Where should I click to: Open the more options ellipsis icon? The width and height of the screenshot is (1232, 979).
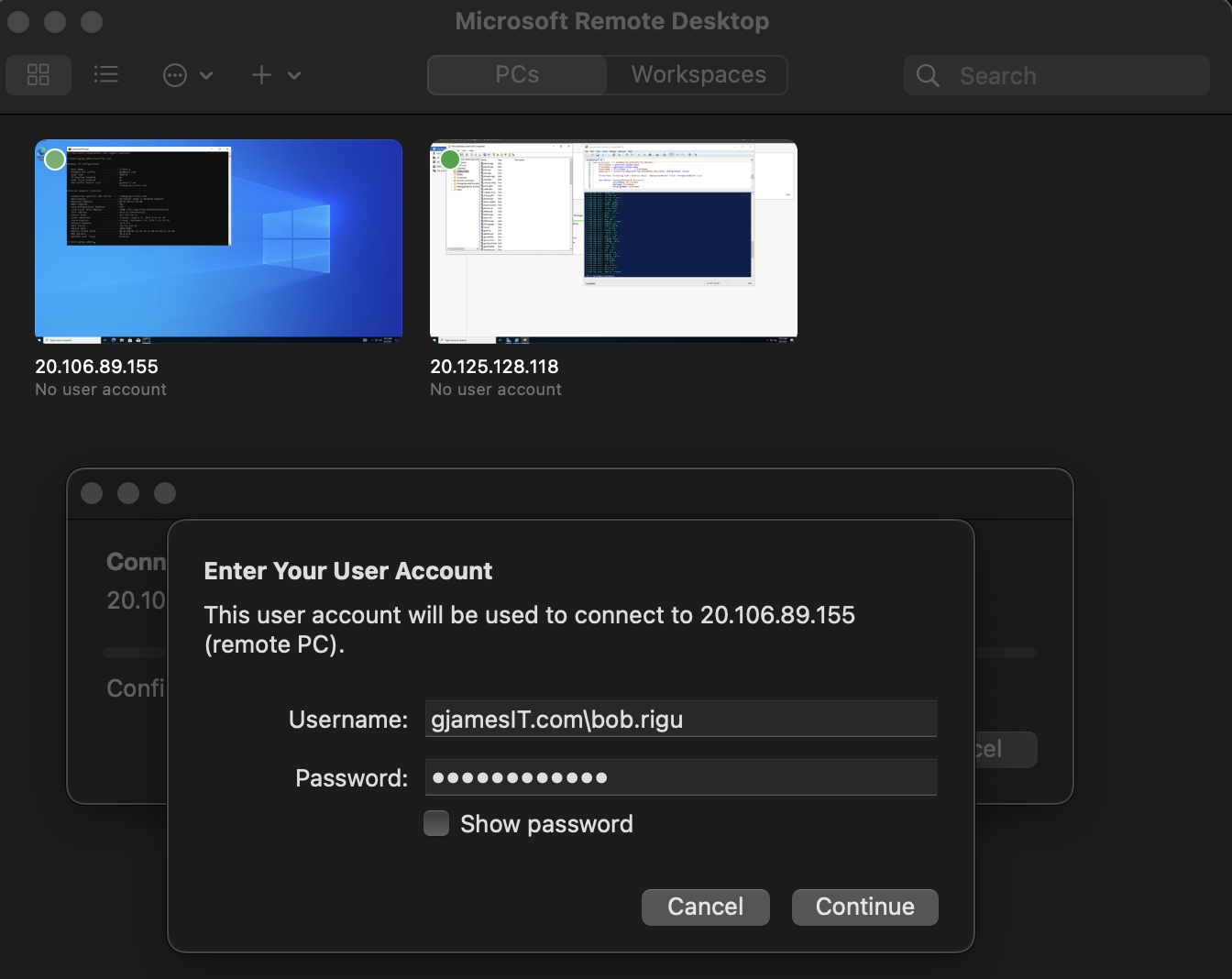click(x=174, y=75)
